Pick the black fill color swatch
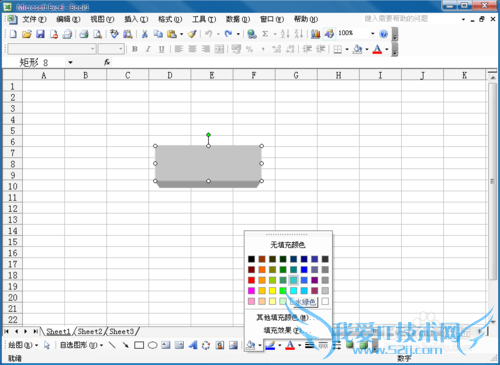The width and height of the screenshot is (500, 365). point(252,259)
